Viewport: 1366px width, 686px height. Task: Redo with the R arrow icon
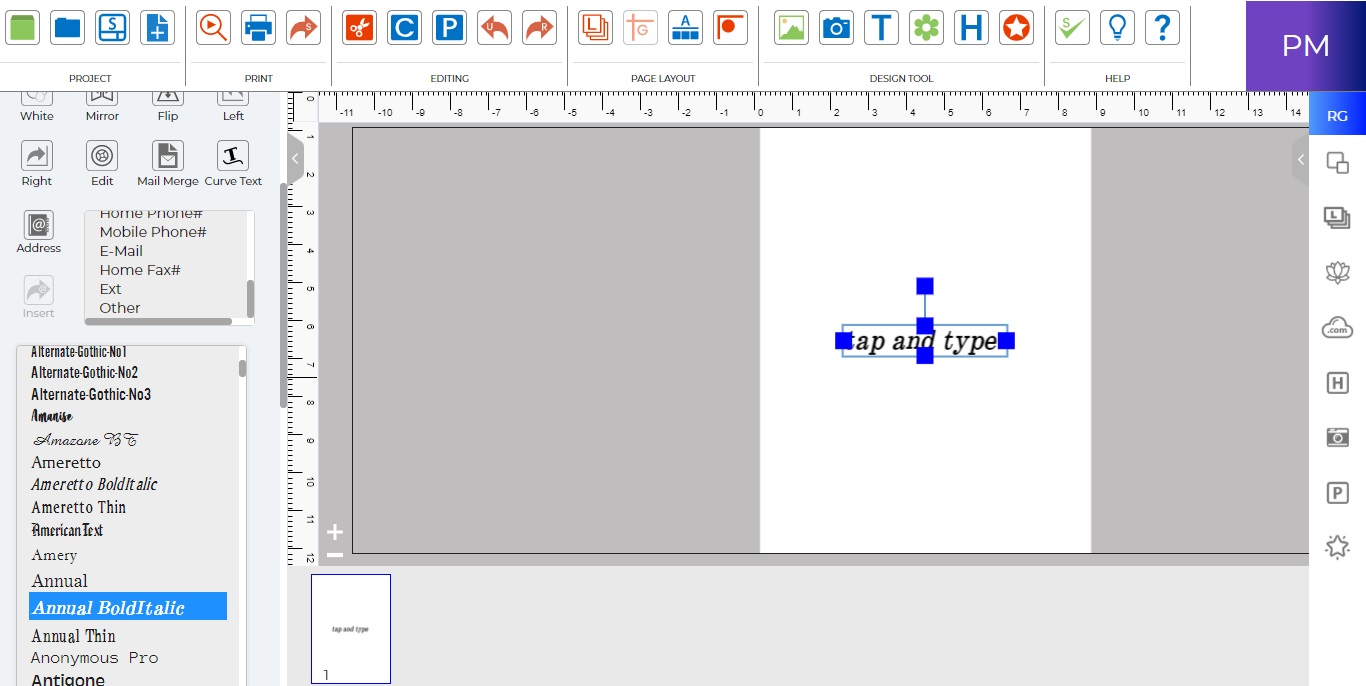(539, 27)
